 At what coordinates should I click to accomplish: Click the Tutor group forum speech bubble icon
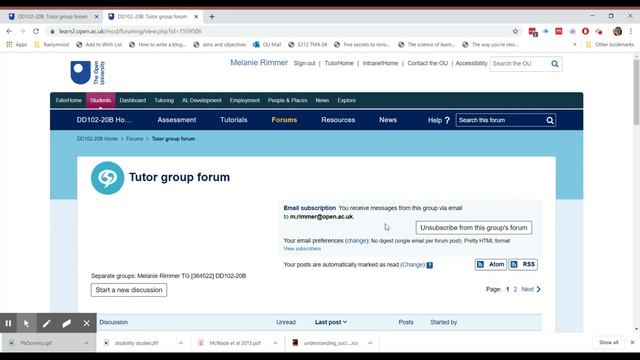(x=107, y=178)
